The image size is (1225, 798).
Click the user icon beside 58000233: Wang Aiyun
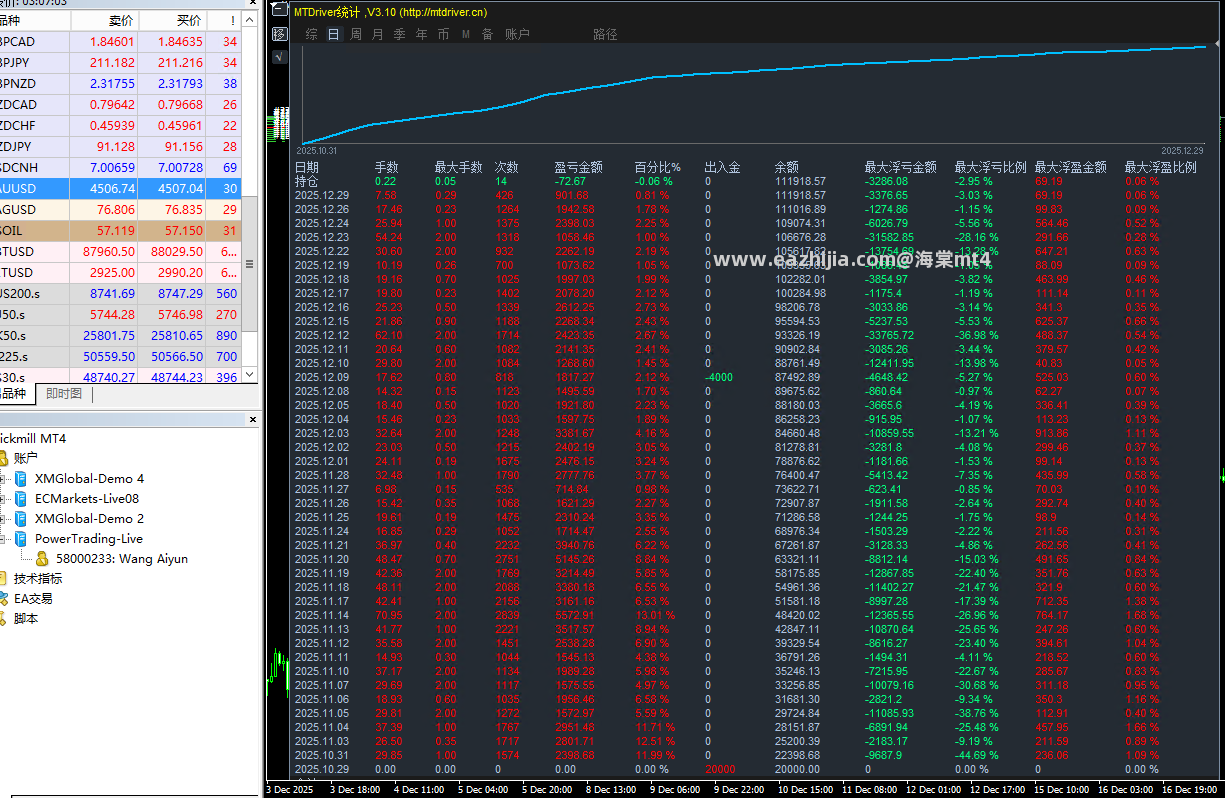coord(43,558)
